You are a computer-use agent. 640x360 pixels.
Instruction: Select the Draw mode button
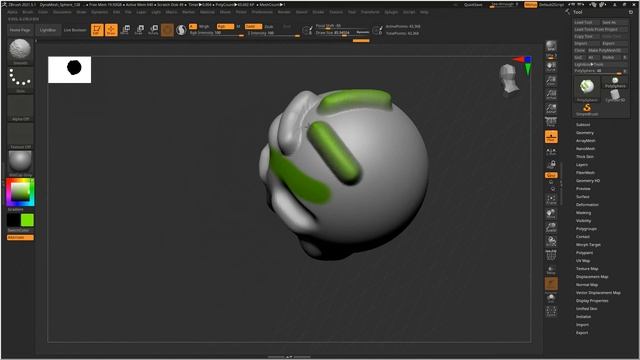click(x=111, y=30)
